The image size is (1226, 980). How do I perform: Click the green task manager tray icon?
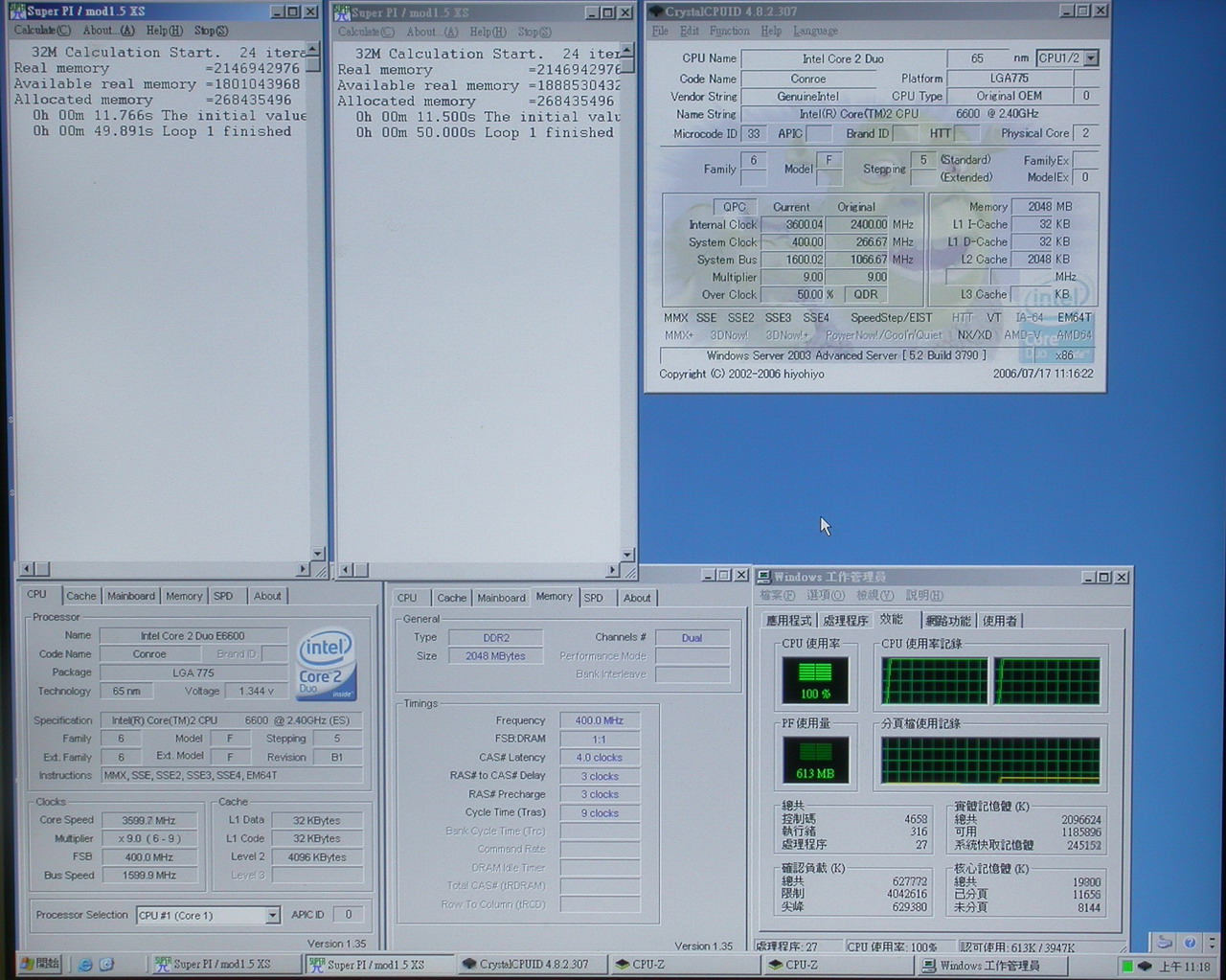1127,967
